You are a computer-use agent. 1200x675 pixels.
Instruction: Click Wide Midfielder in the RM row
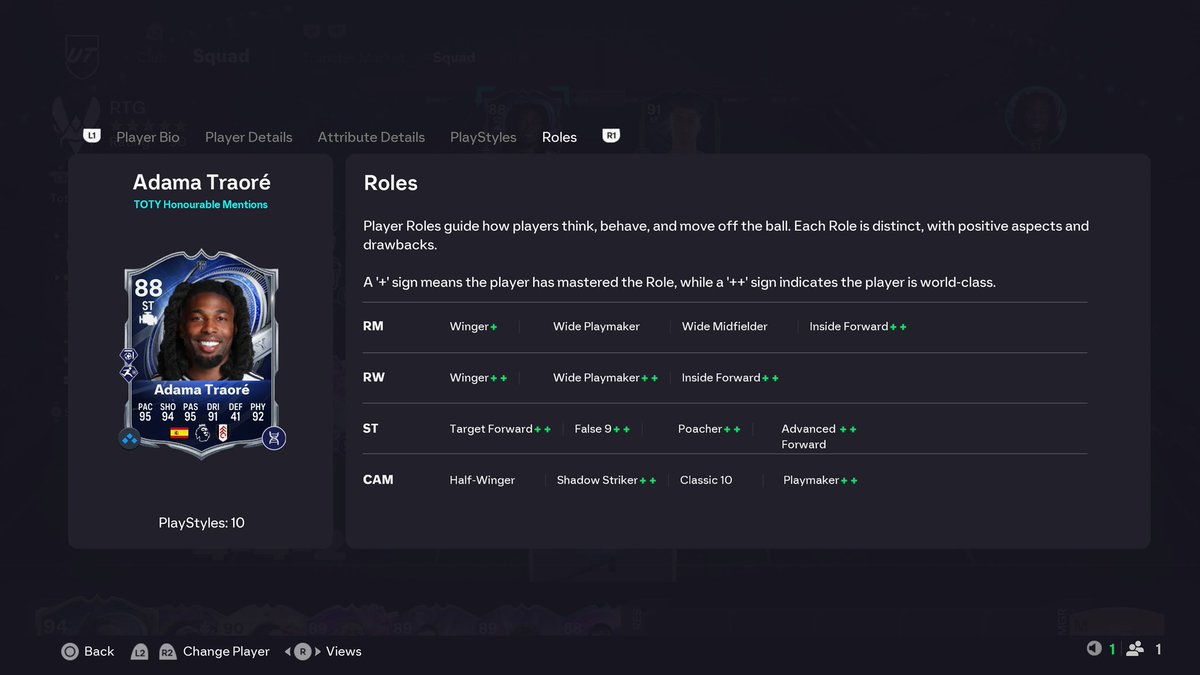[x=724, y=326]
